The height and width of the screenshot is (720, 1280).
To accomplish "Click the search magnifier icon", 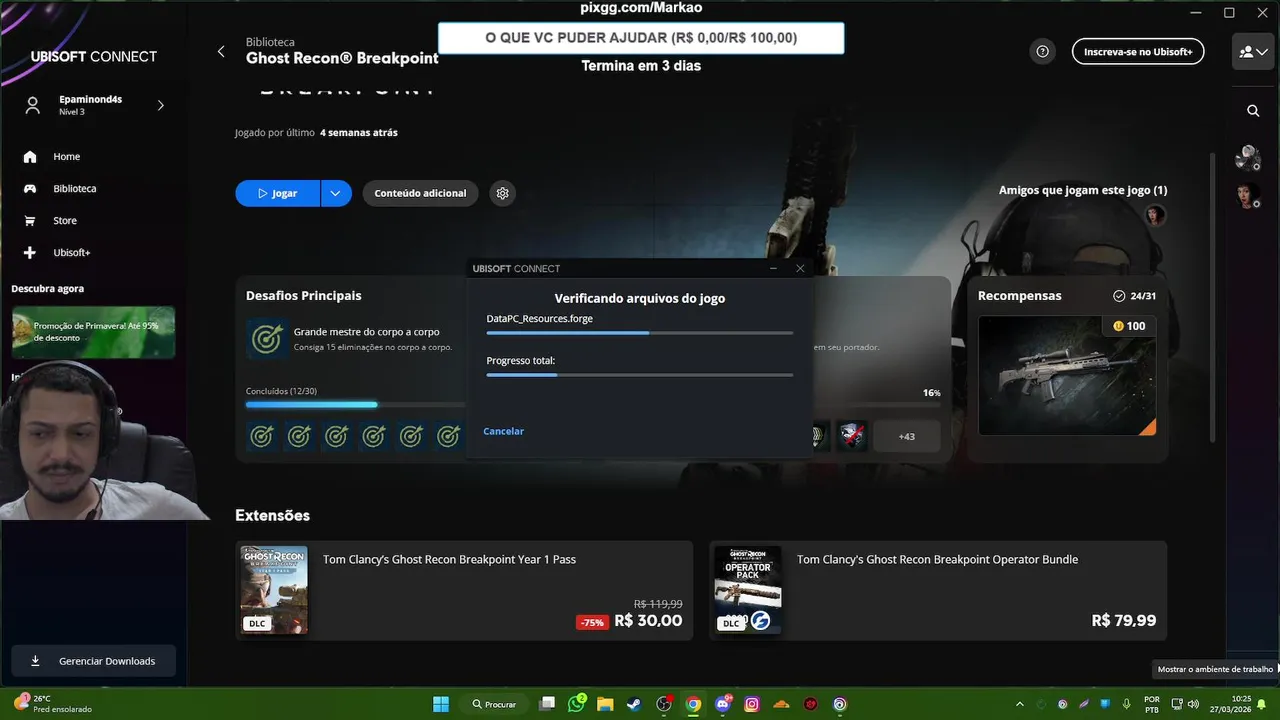I will pyautogui.click(x=1253, y=111).
